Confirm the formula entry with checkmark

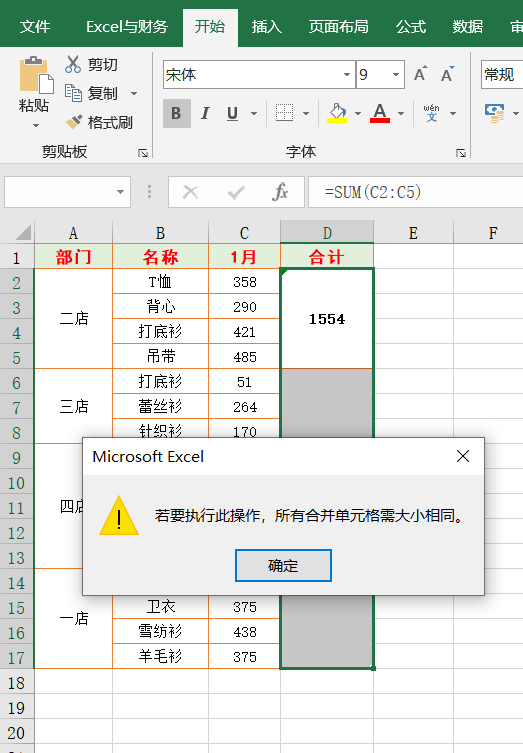[x=236, y=192]
